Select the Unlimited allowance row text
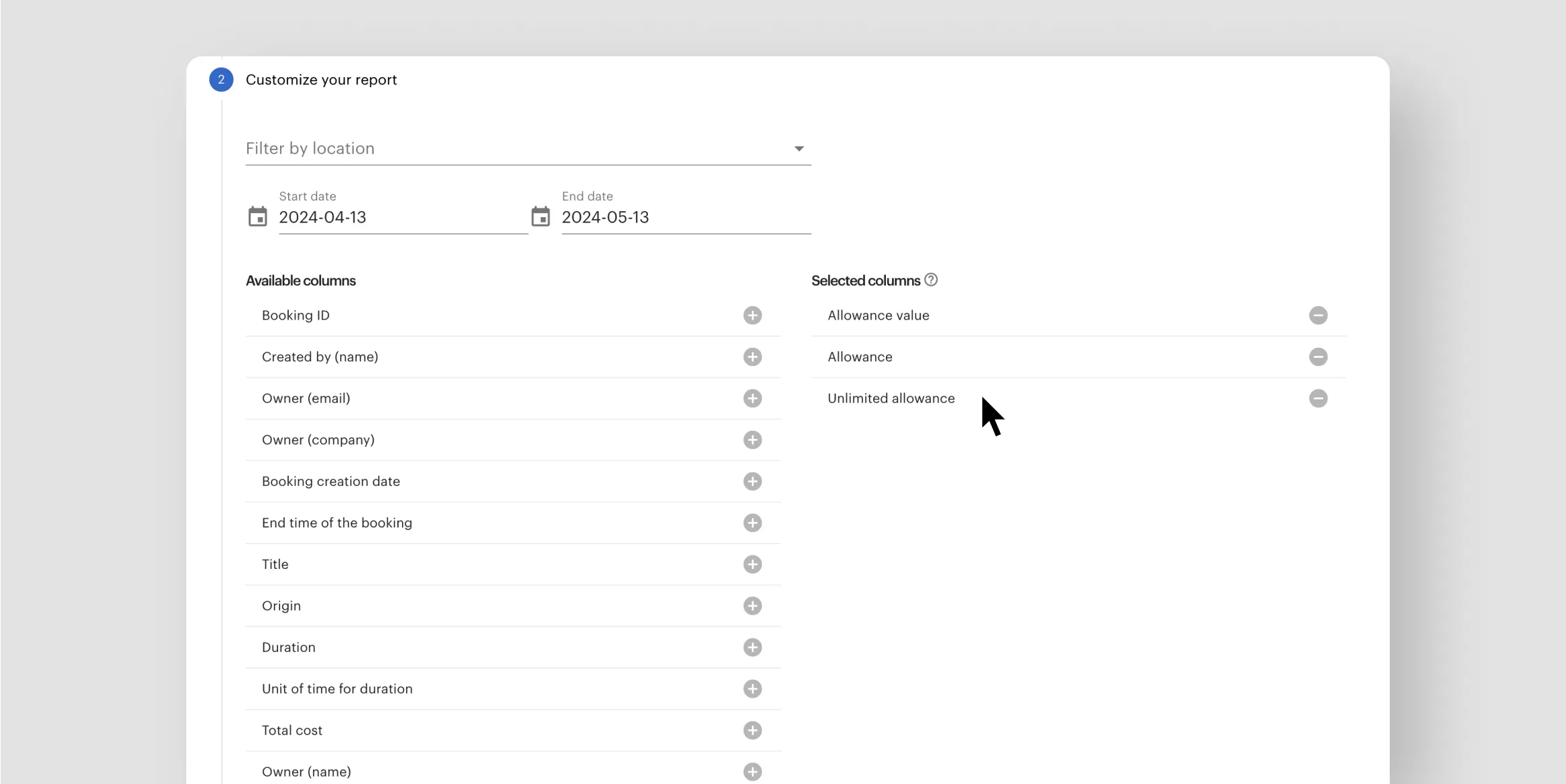 (x=891, y=399)
